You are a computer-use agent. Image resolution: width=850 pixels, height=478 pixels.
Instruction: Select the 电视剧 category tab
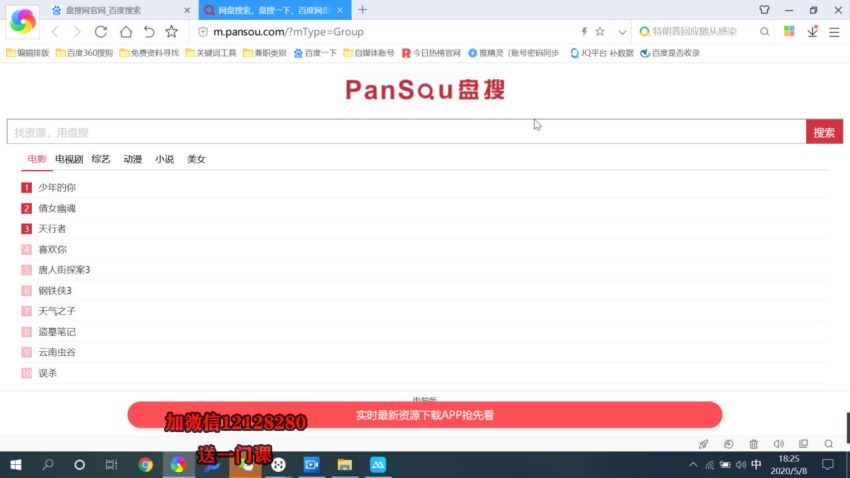tap(69, 159)
